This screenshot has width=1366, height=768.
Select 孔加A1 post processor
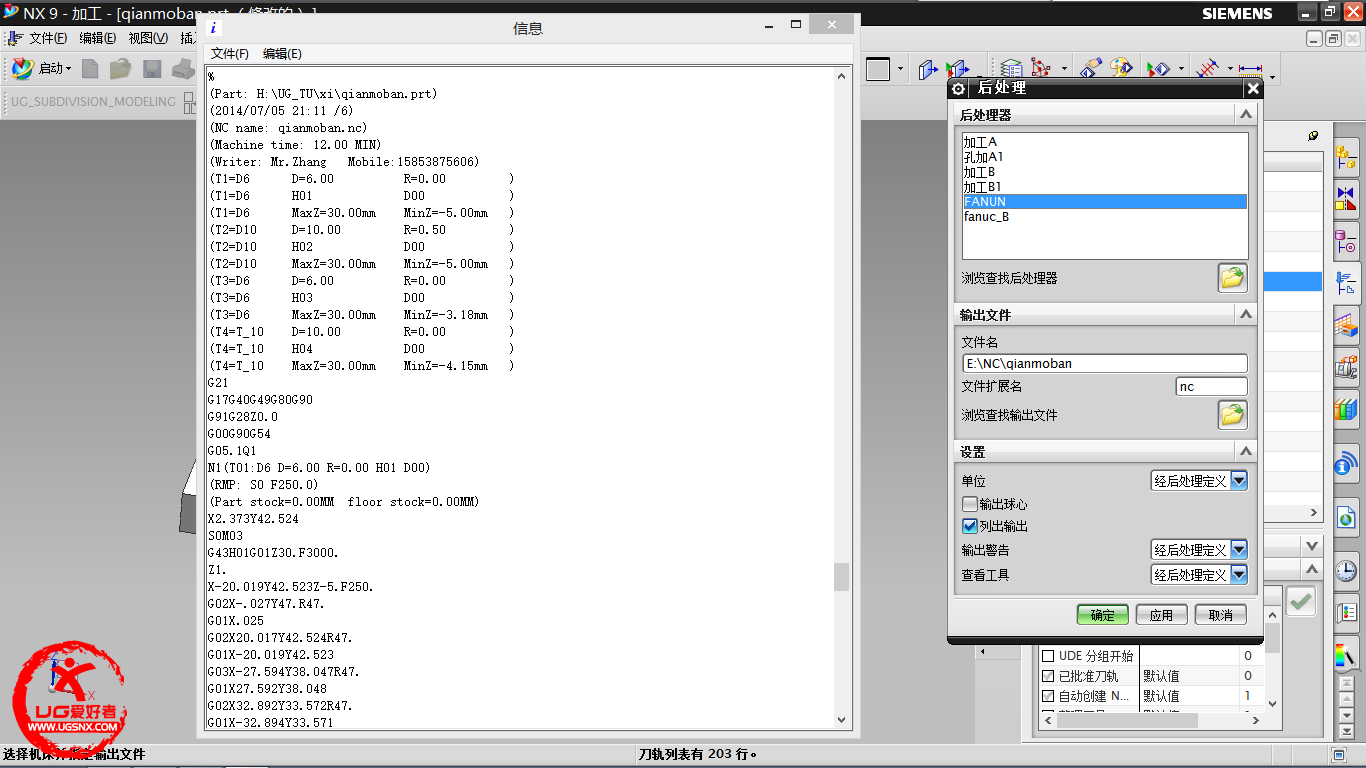(1105, 157)
